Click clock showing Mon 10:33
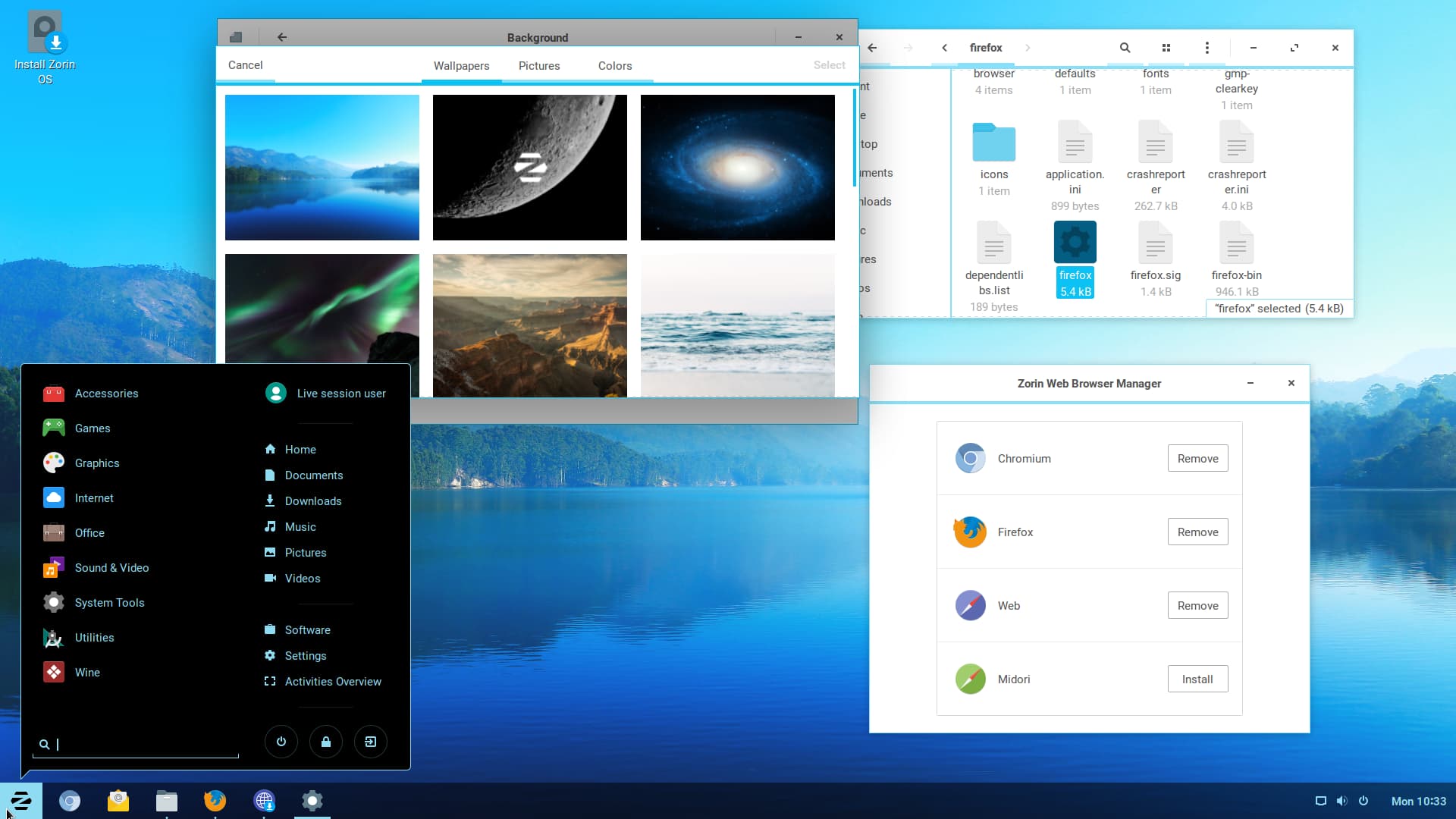 click(1418, 801)
